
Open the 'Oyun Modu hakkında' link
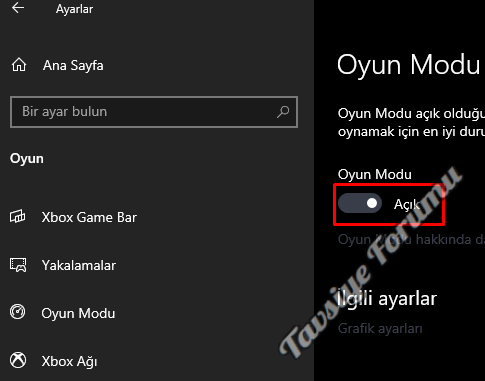coord(411,239)
